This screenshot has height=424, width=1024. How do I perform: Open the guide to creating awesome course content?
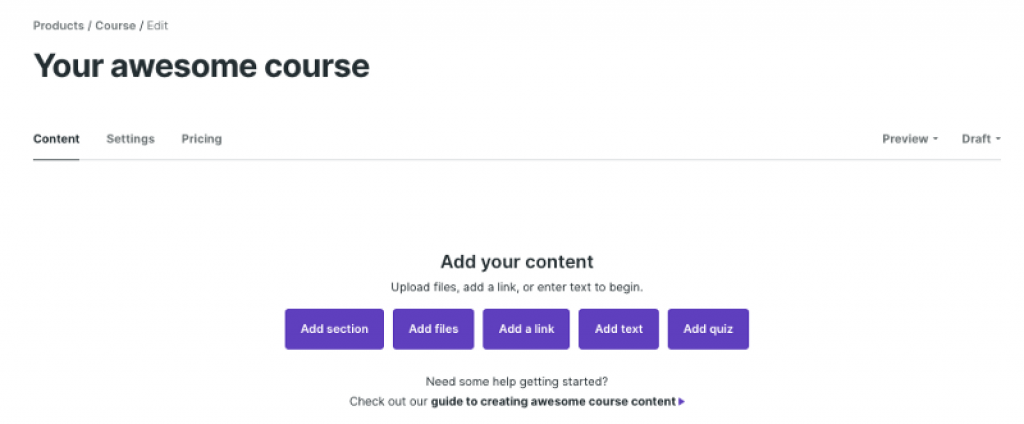[x=553, y=402]
